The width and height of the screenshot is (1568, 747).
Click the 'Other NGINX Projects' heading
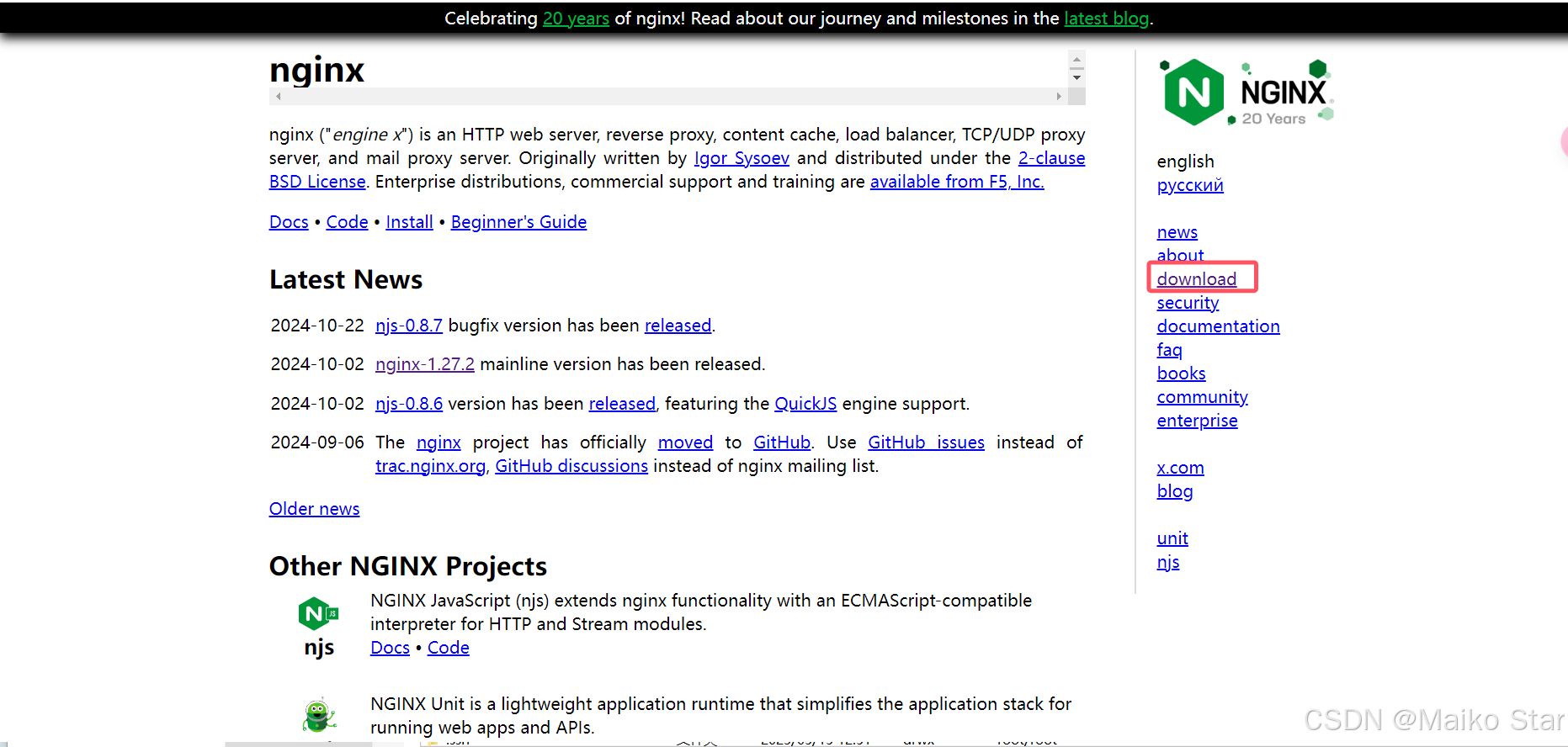408,566
